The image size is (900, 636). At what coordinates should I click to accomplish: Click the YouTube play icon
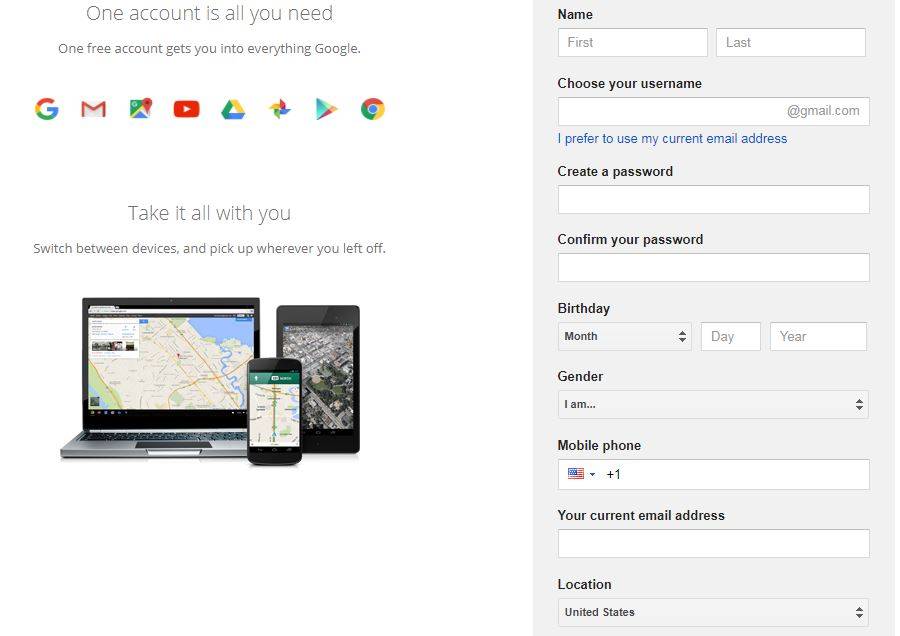187,108
